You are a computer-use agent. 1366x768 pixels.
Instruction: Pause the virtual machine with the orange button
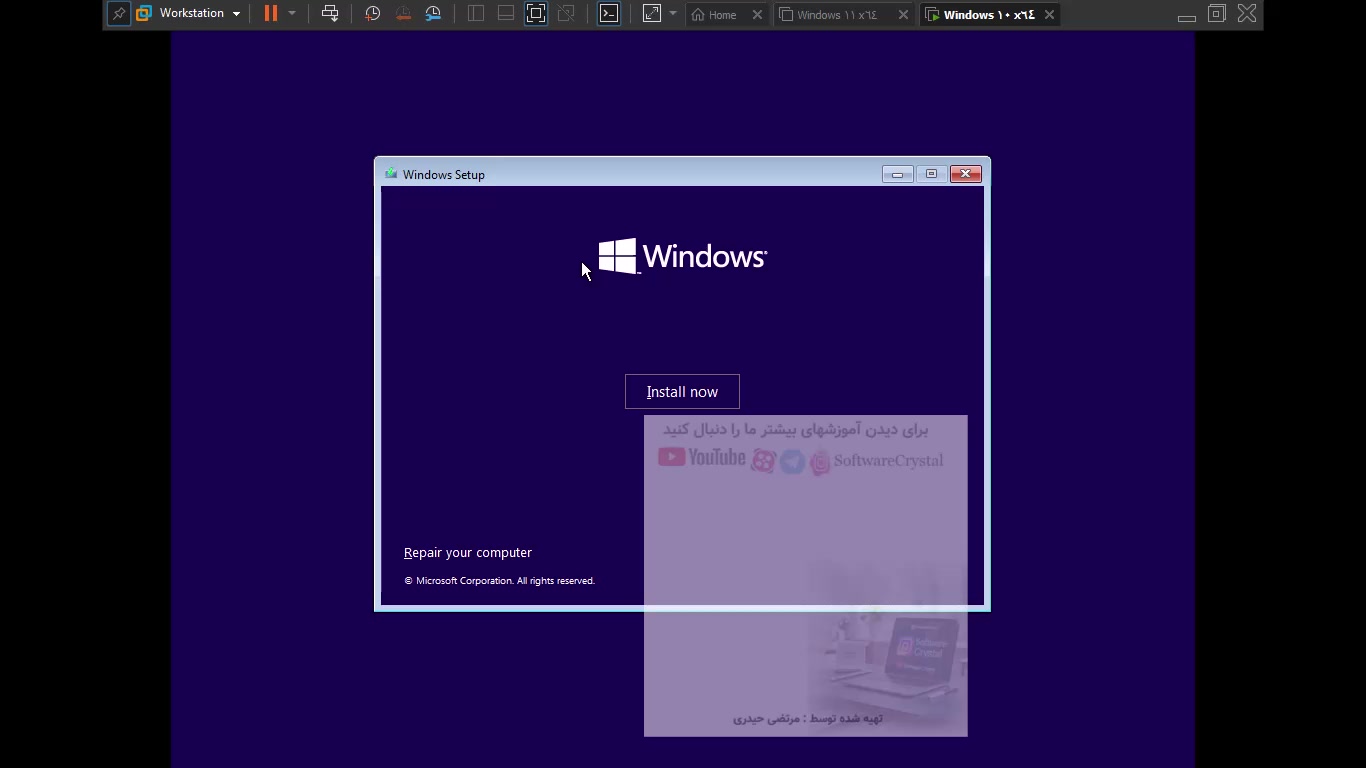point(271,14)
